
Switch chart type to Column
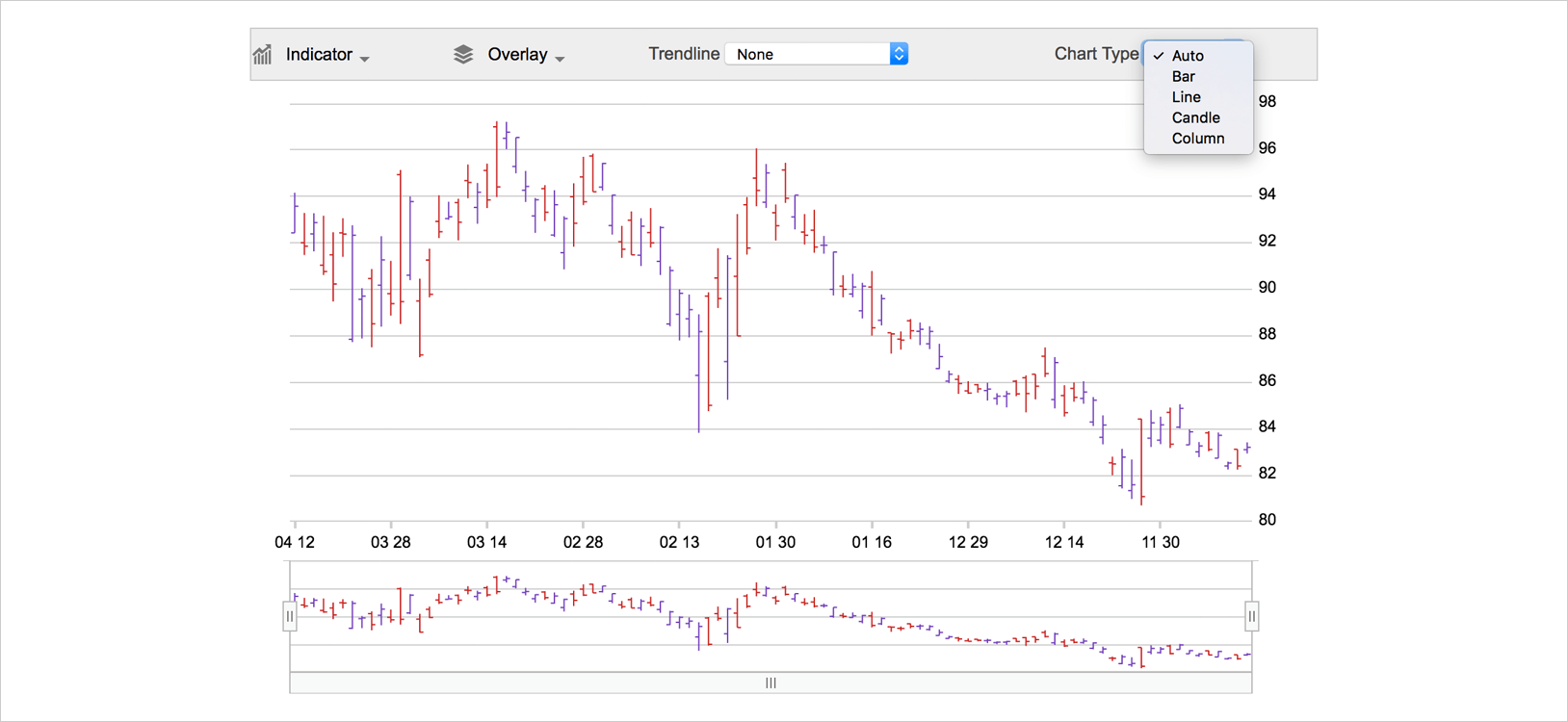click(1198, 139)
